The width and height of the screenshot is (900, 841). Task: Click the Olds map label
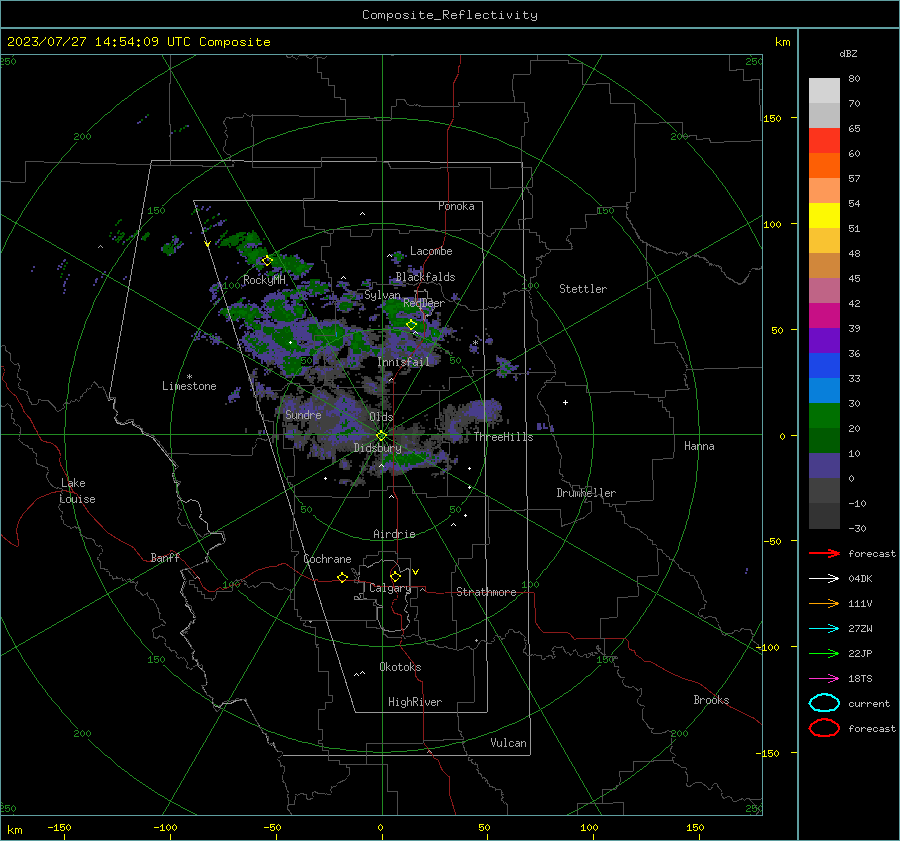(x=381, y=417)
